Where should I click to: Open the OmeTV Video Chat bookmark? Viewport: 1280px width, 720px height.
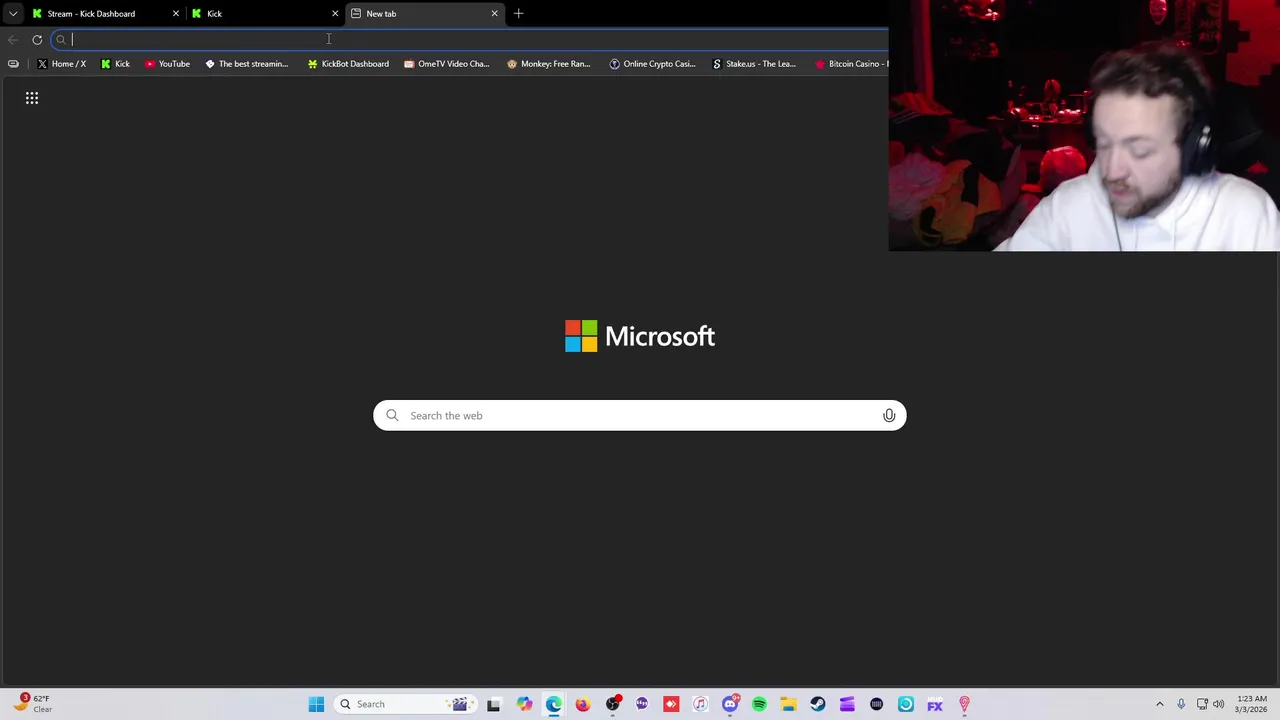[446, 64]
